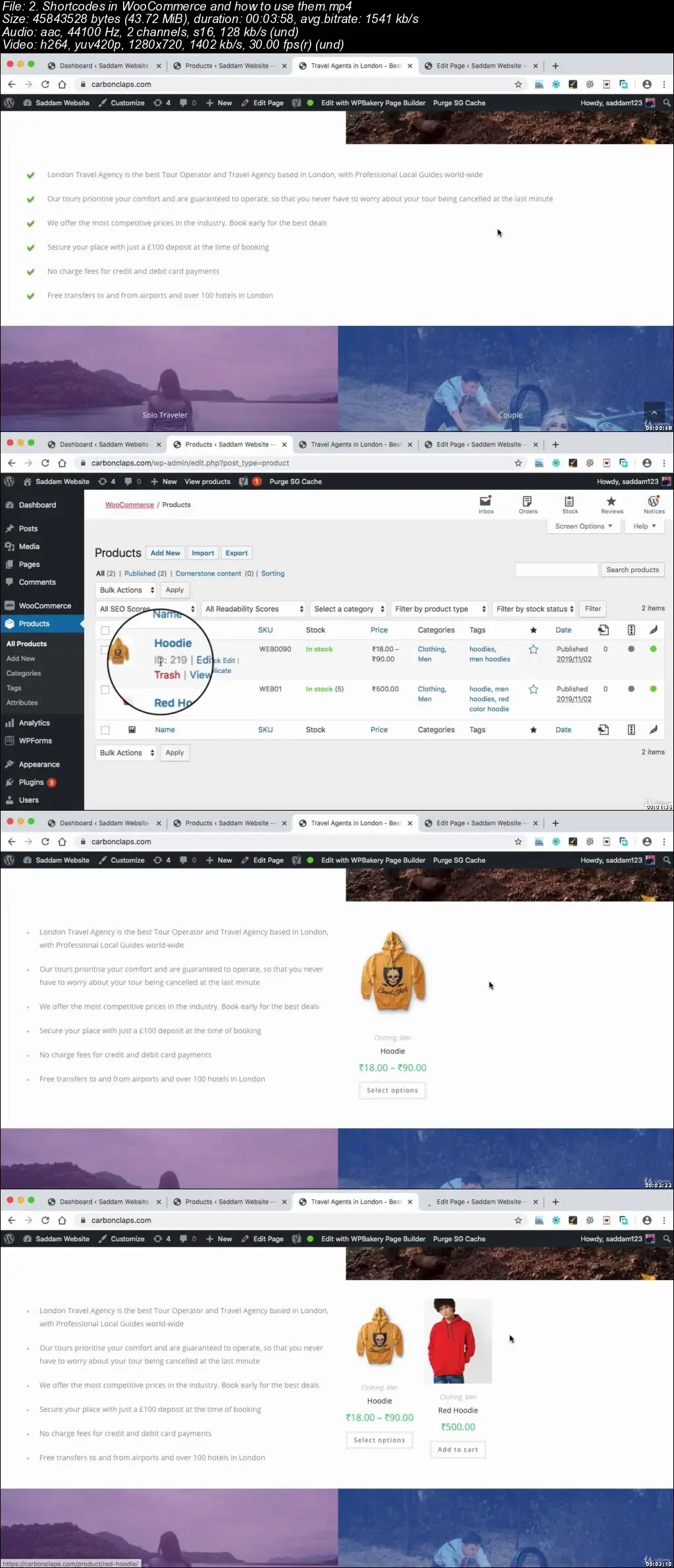Open the Reviews star icon
The image size is (674, 1568).
[611, 504]
